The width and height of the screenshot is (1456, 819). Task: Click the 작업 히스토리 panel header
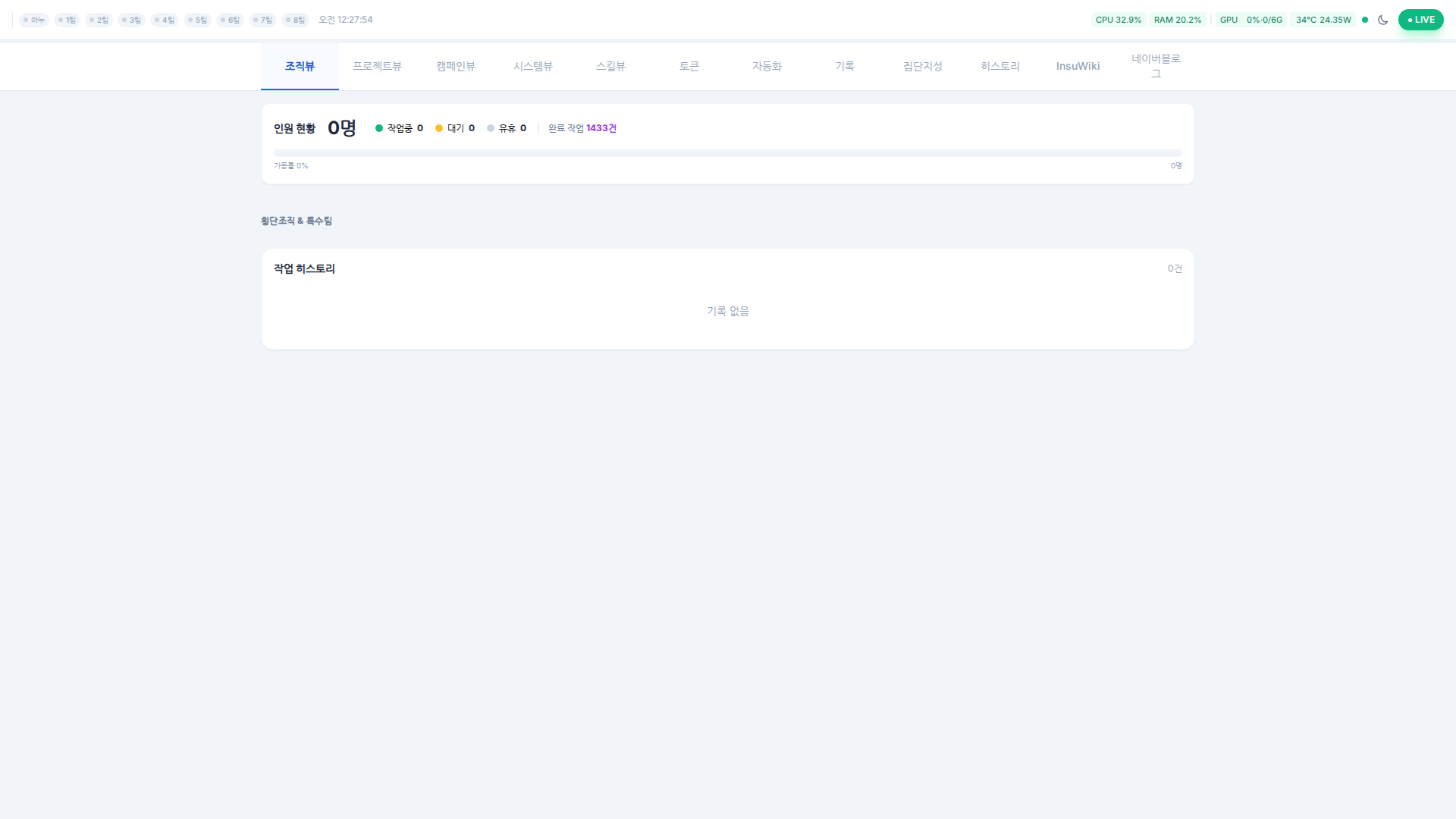tap(304, 268)
